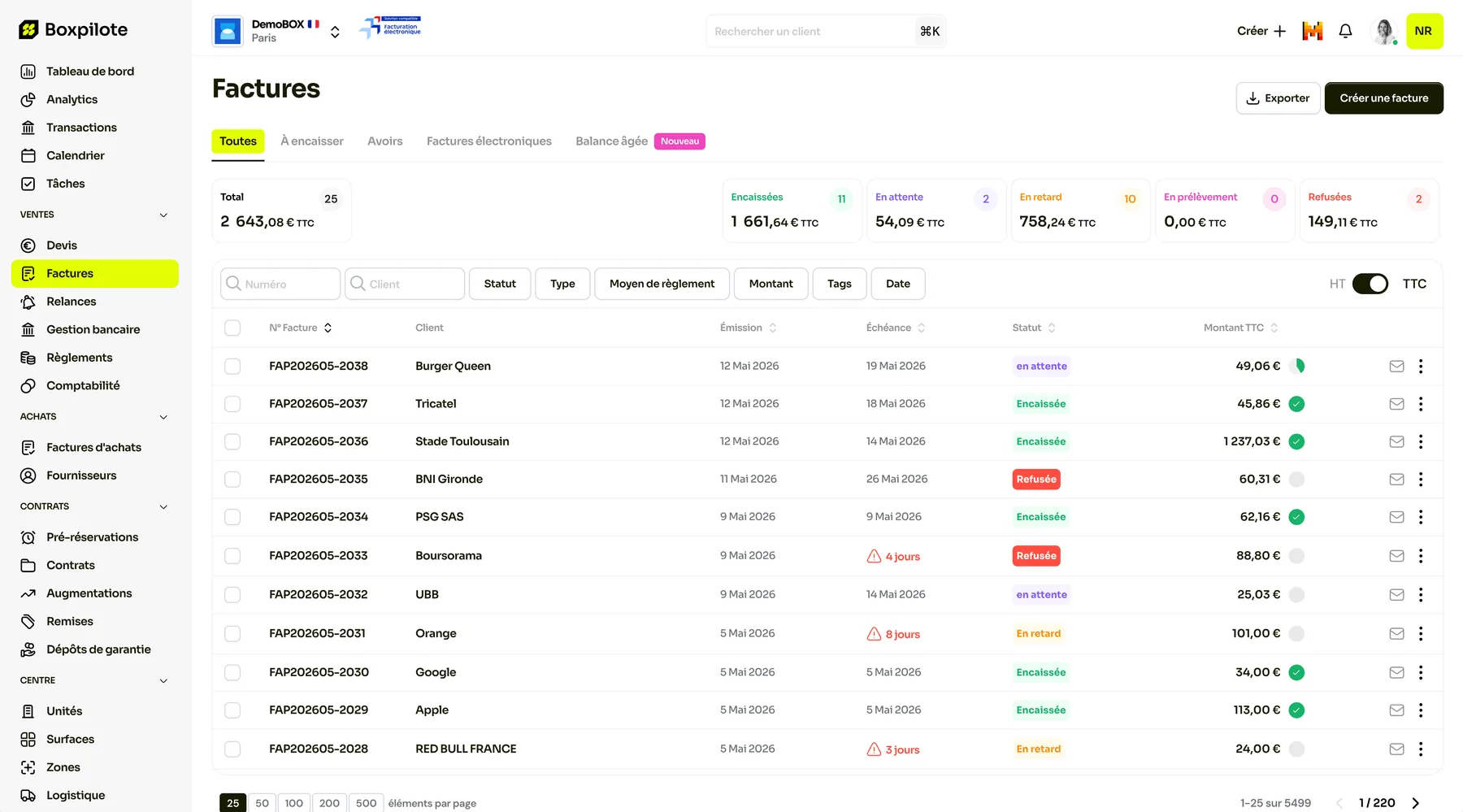Click the electronic invoicing badge logo

click(391, 27)
